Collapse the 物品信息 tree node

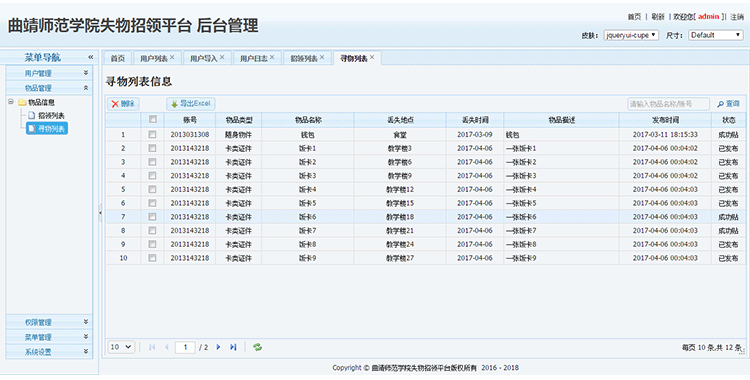(11, 101)
